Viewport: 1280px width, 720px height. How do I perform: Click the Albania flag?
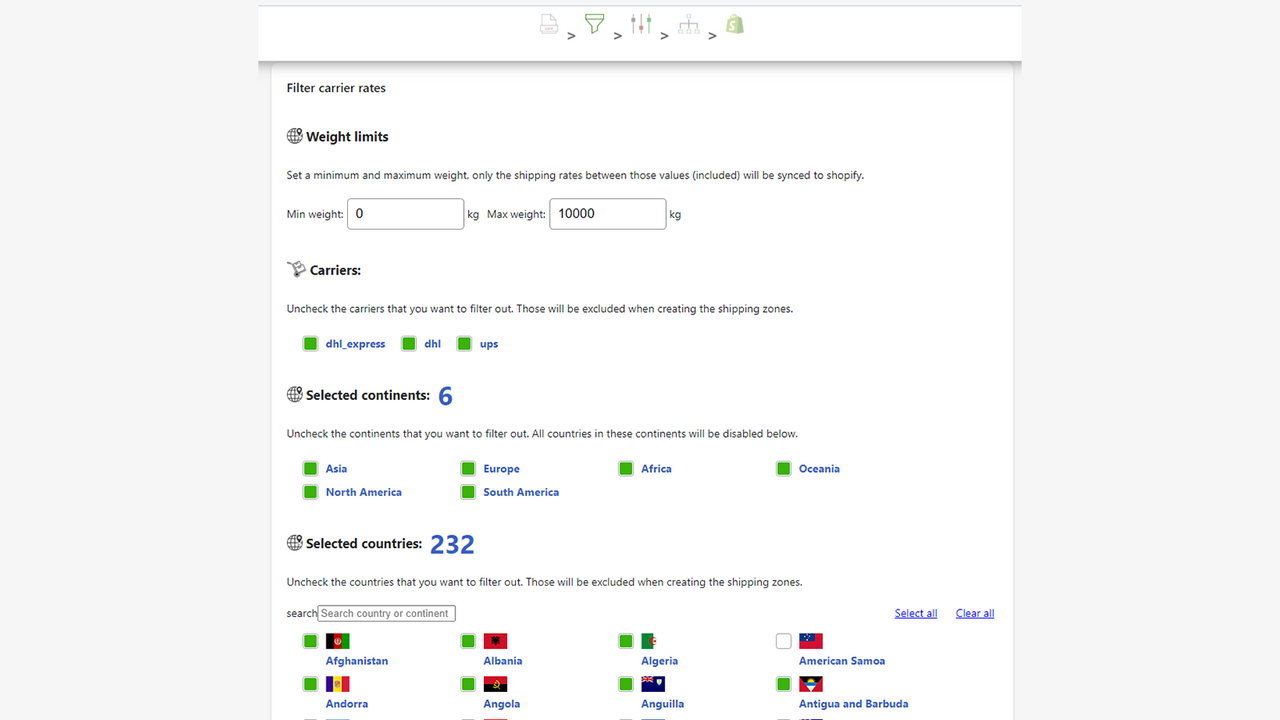pos(496,641)
